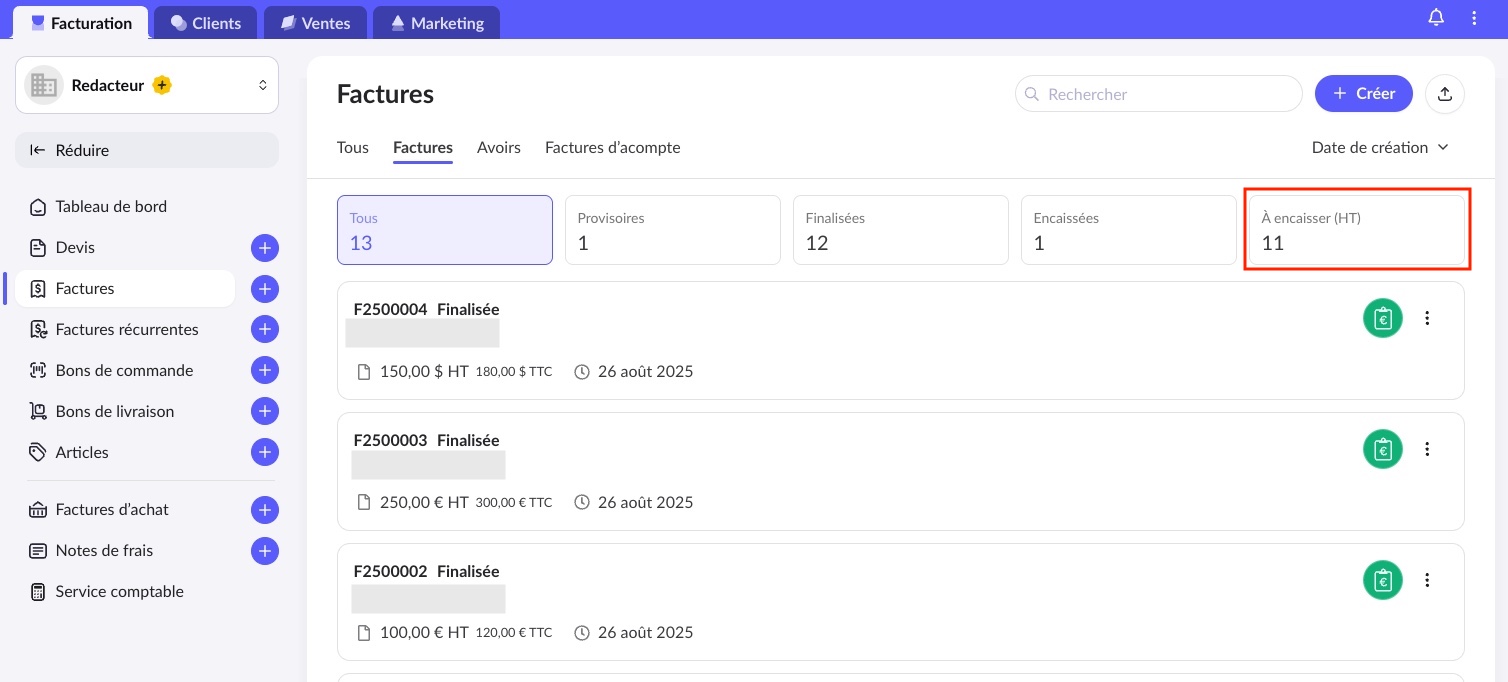Viewport: 1508px width, 682px height.
Task: Open the notifications bell
Action: (x=1436, y=18)
